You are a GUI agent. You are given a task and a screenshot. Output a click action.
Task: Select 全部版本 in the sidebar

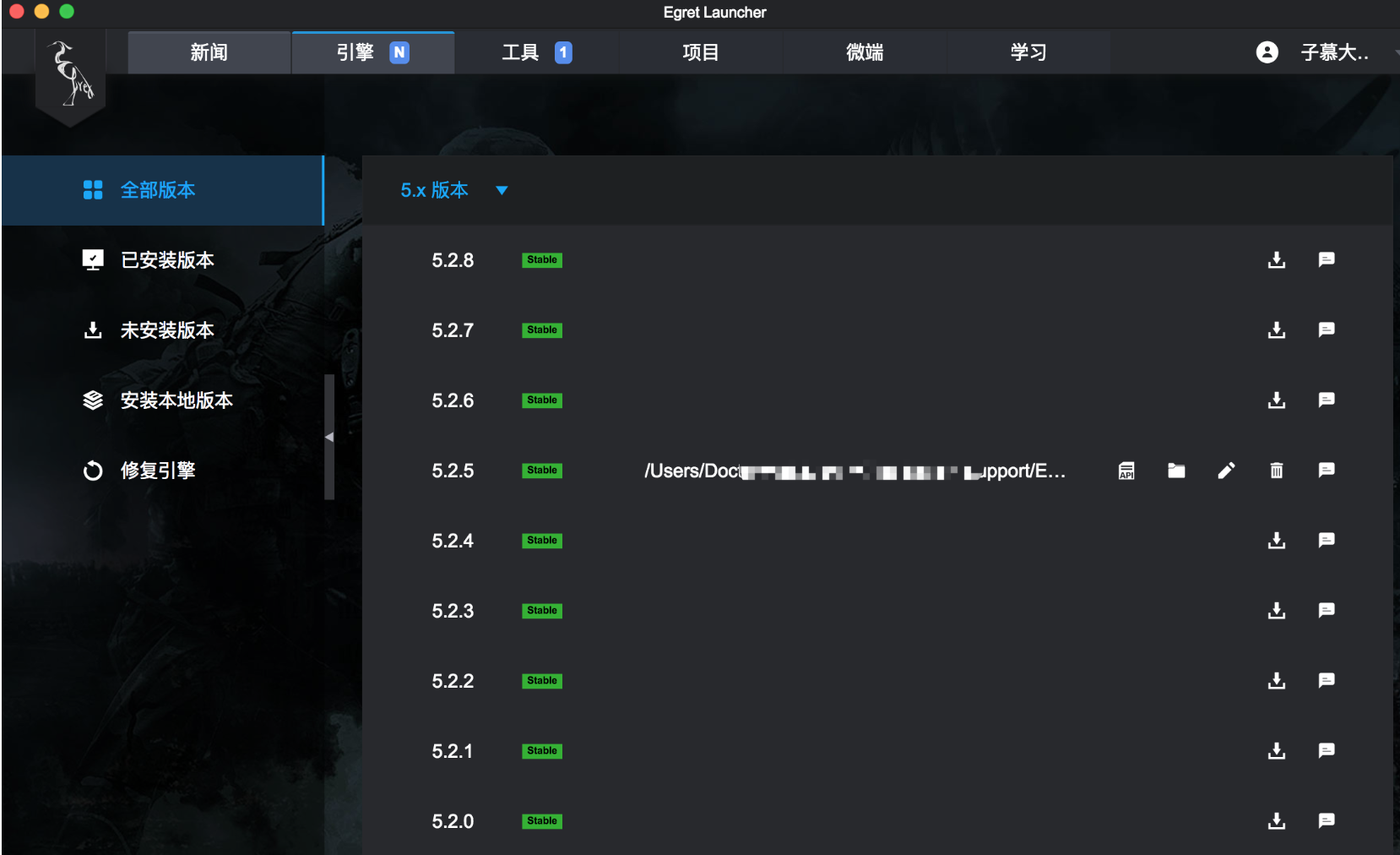(162, 190)
